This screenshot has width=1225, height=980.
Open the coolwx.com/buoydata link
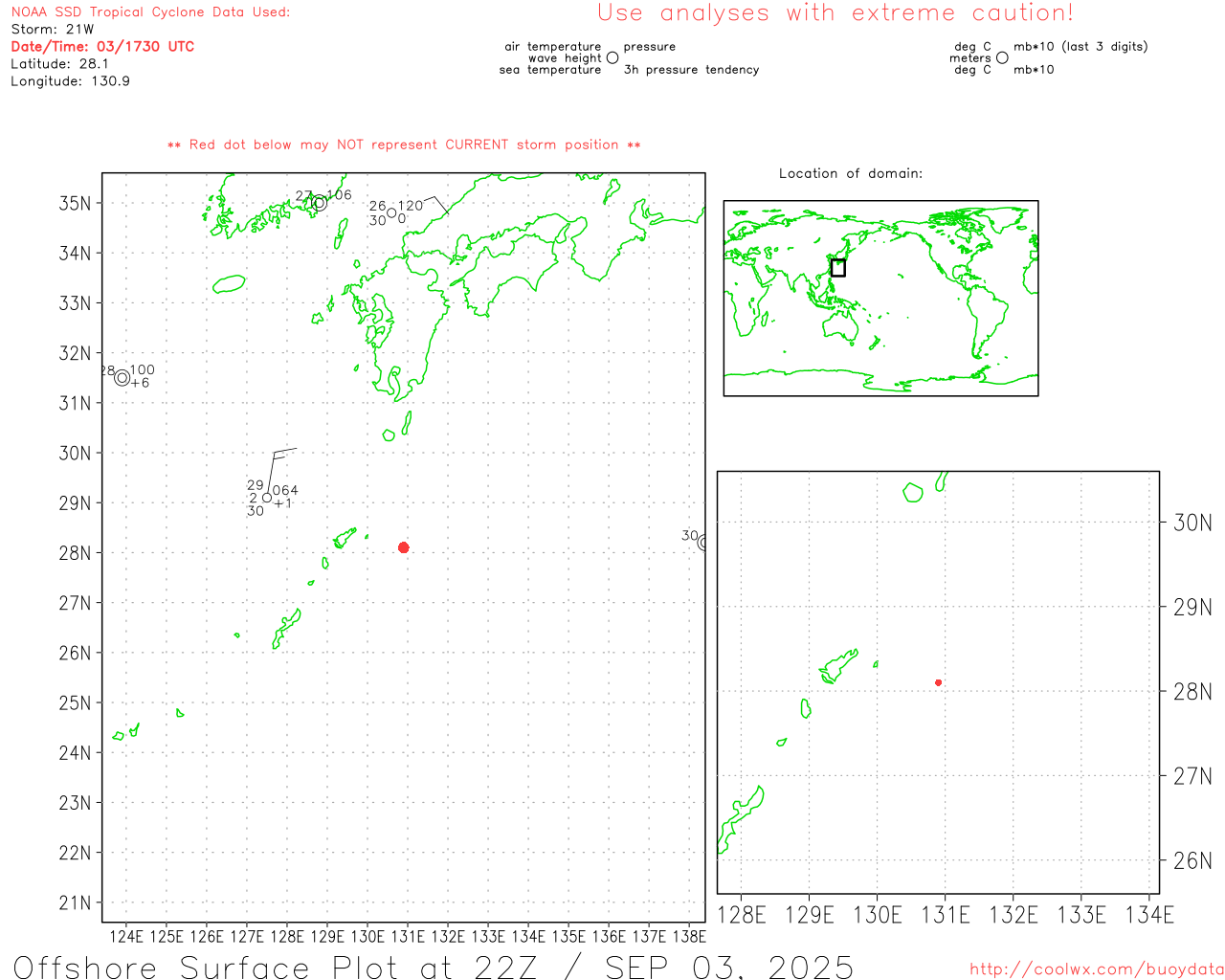coord(1097,969)
